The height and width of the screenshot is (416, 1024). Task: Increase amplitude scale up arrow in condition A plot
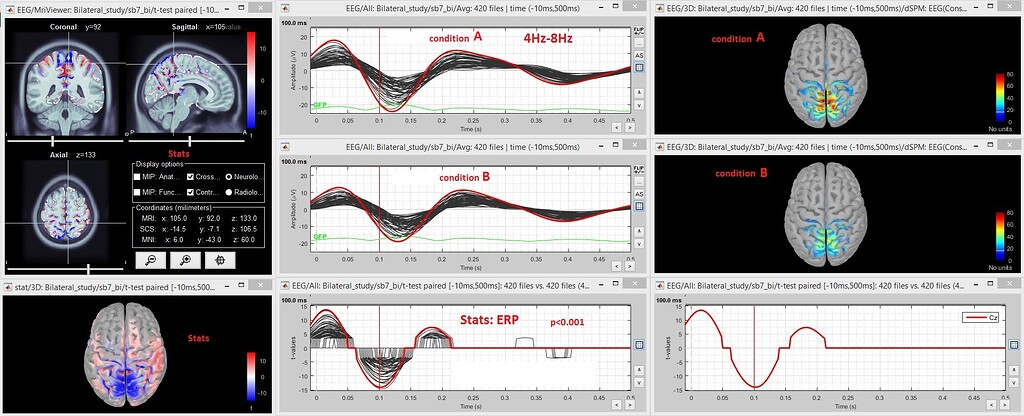pyautogui.click(x=639, y=92)
